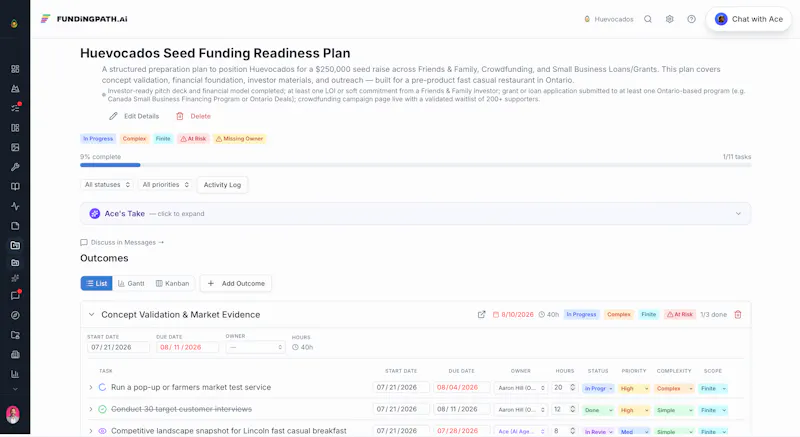The height and width of the screenshot is (437, 800).
Task: Expand the Conduct 30 customer interviews row
Action: [x=91, y=409]
